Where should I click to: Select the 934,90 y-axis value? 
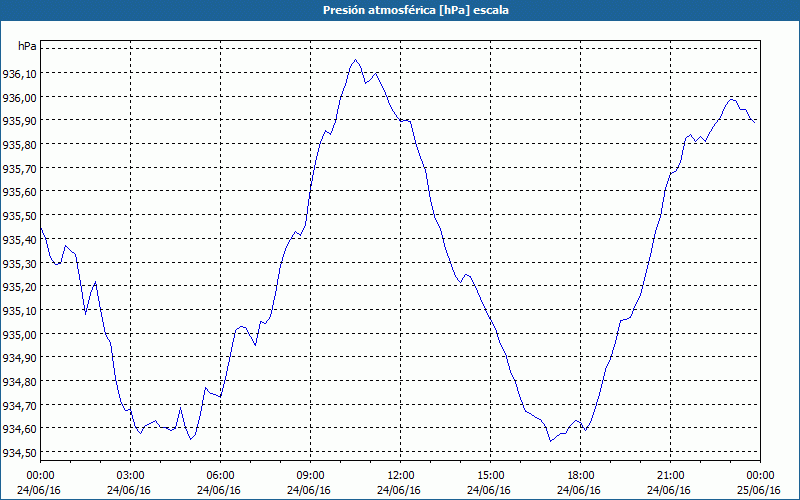pos(19,358)
